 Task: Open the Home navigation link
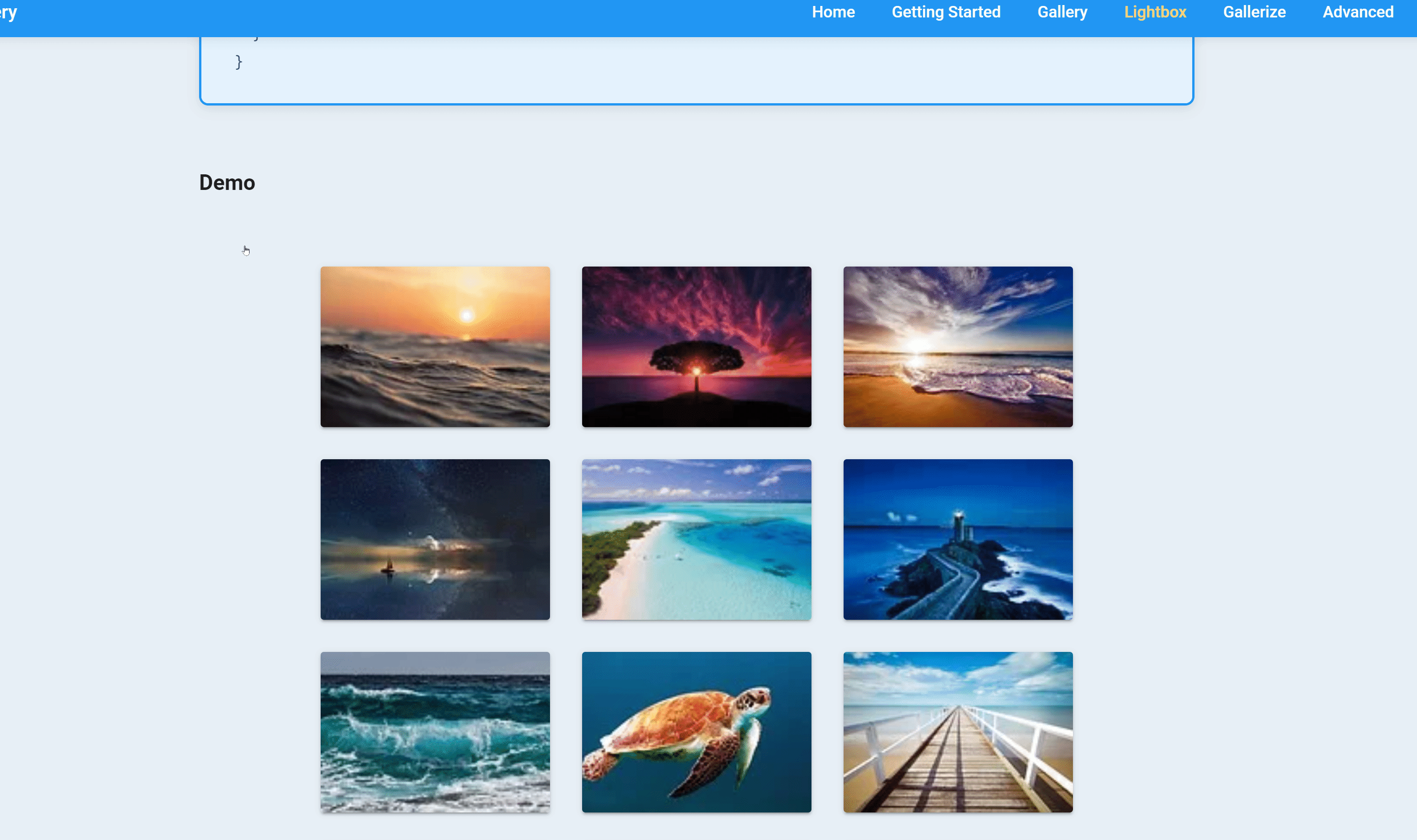point(833,12)
